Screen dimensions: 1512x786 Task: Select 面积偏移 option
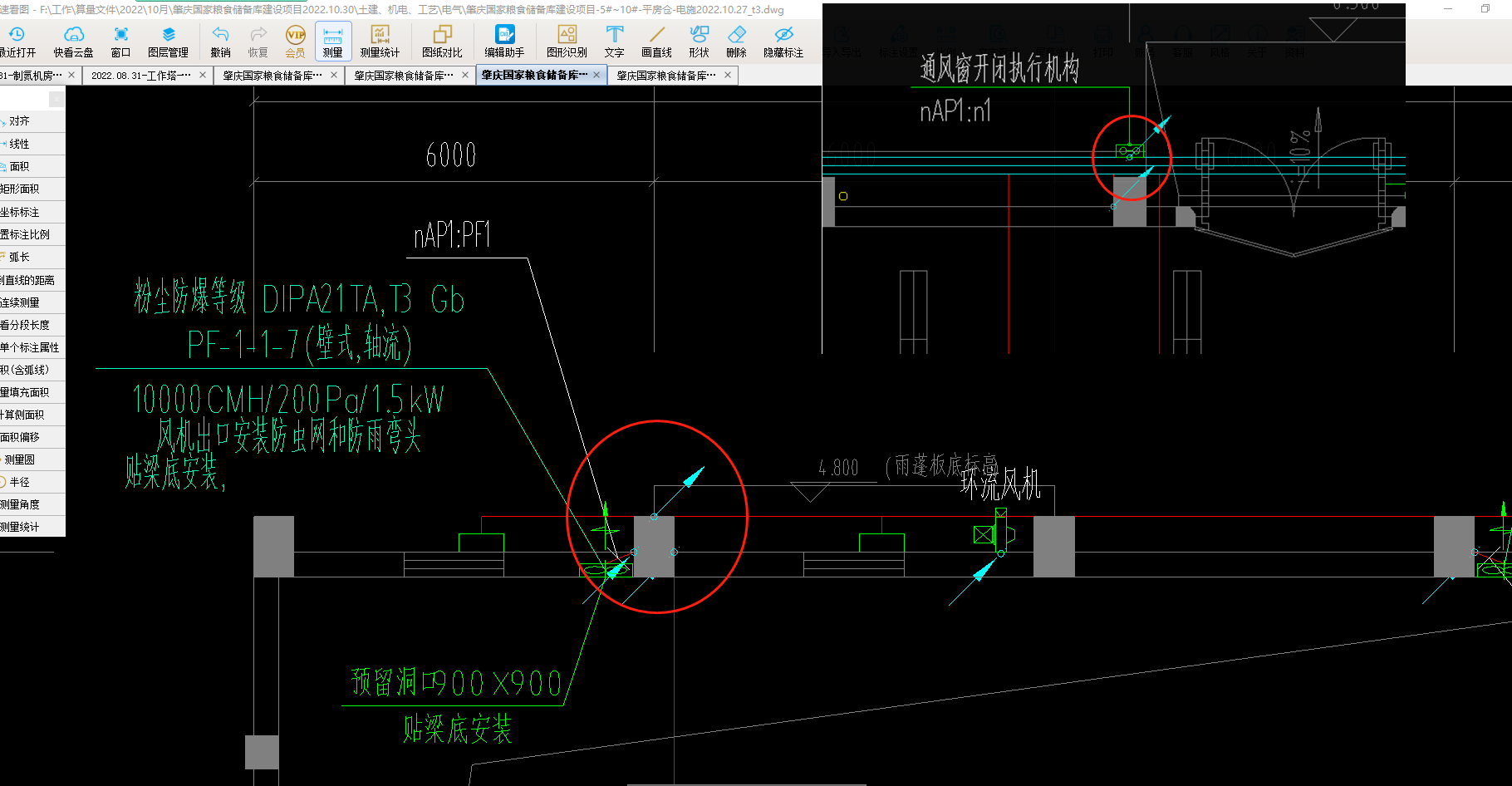[x=32, y=436]
